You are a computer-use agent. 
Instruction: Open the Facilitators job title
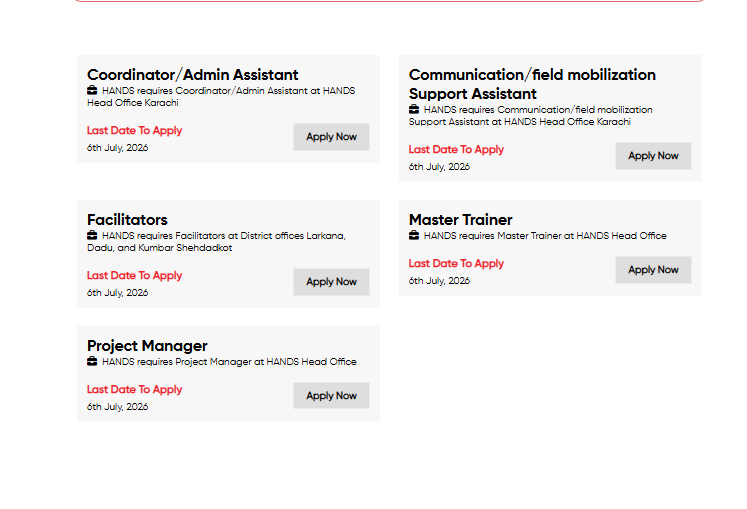(x=127, y=220)
